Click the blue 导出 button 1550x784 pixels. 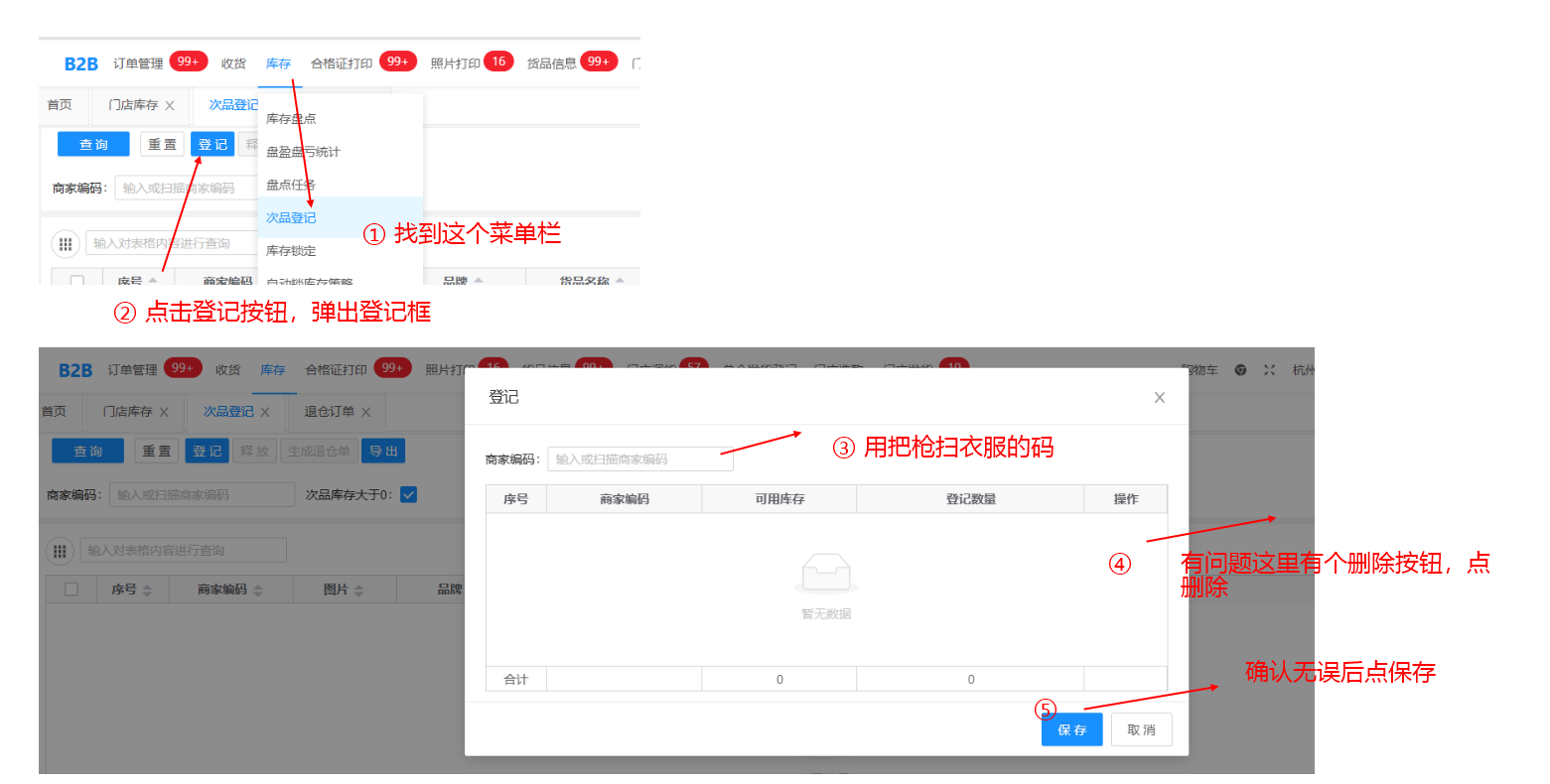coord(383,452)
